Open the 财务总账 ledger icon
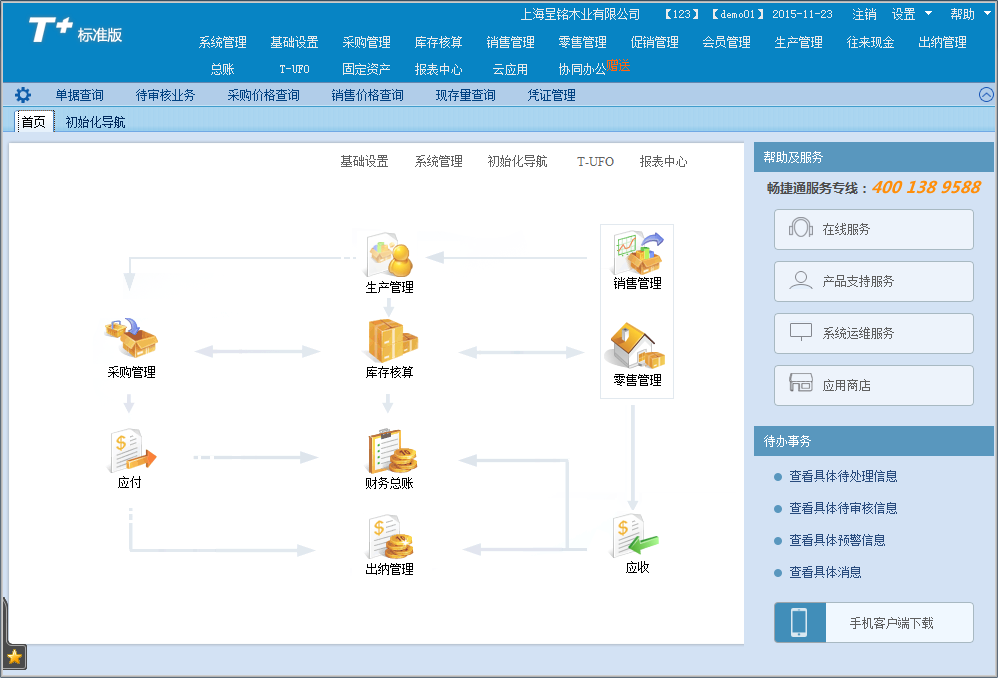This screenshot has height=678, width=998. (x=389, y=451)
